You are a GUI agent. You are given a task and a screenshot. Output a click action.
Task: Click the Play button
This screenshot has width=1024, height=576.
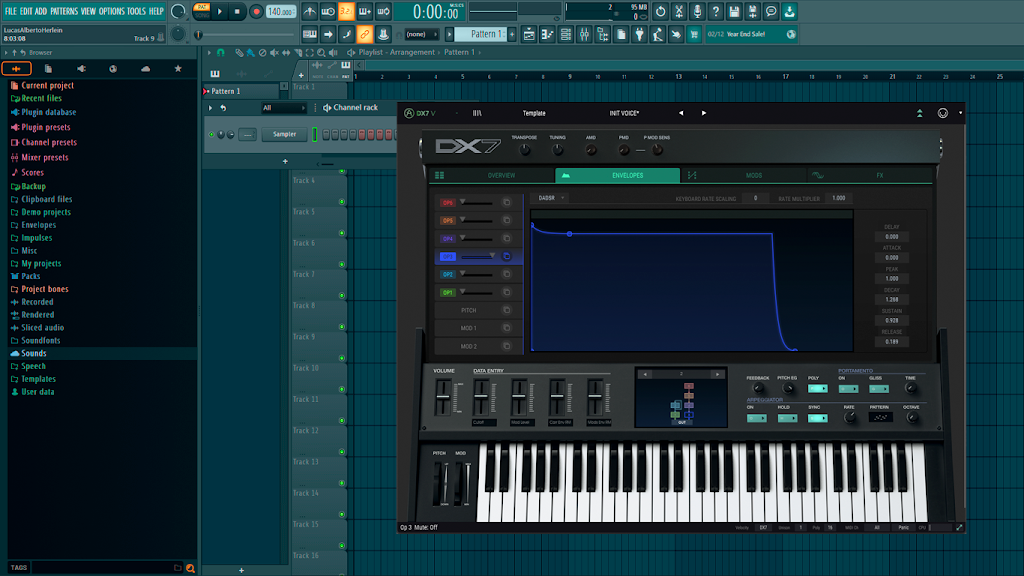tap(220, 11)
